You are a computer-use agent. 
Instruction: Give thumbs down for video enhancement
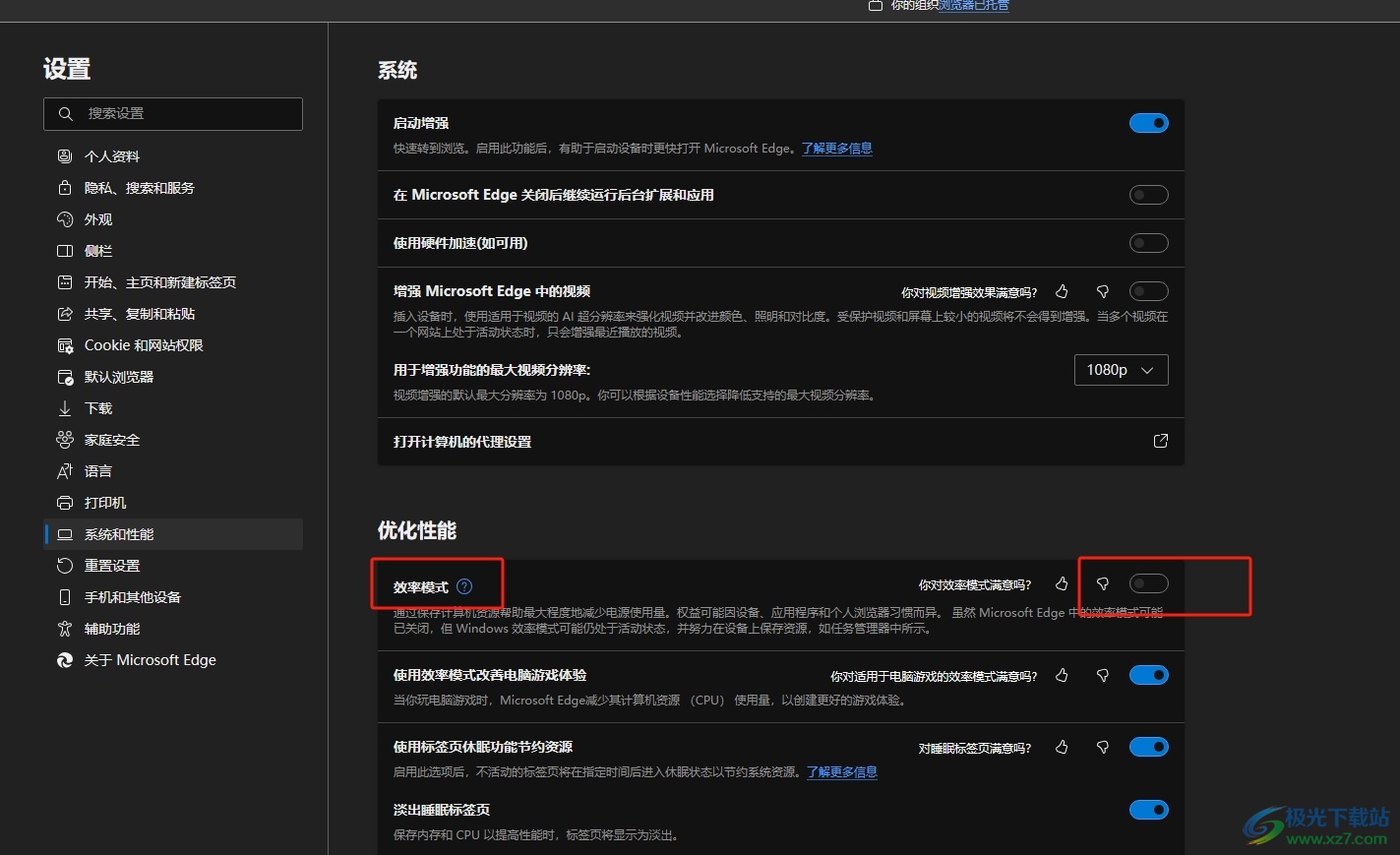coord(1103,291)
